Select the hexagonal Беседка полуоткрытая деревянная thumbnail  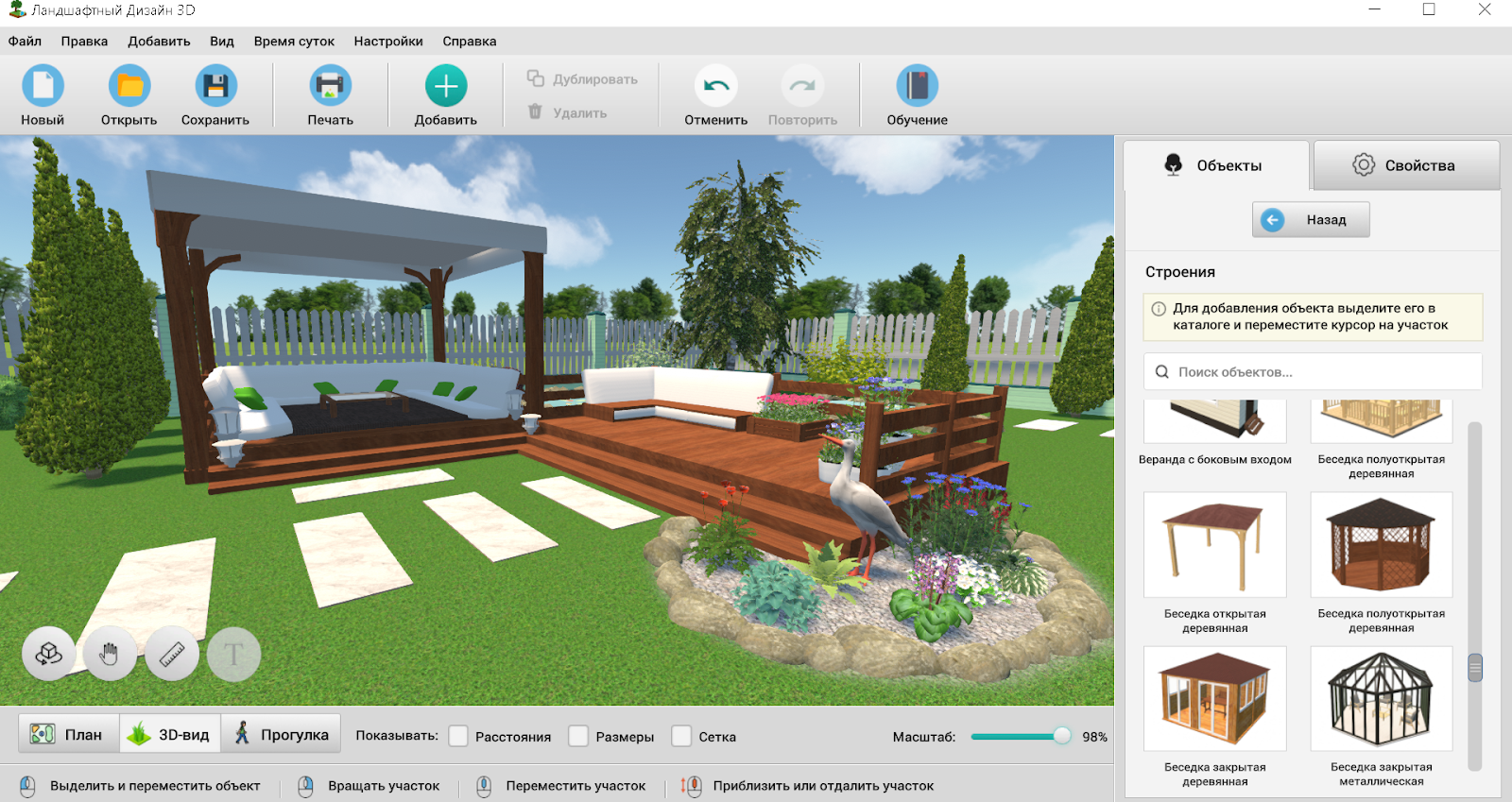tap(1382, 544)
